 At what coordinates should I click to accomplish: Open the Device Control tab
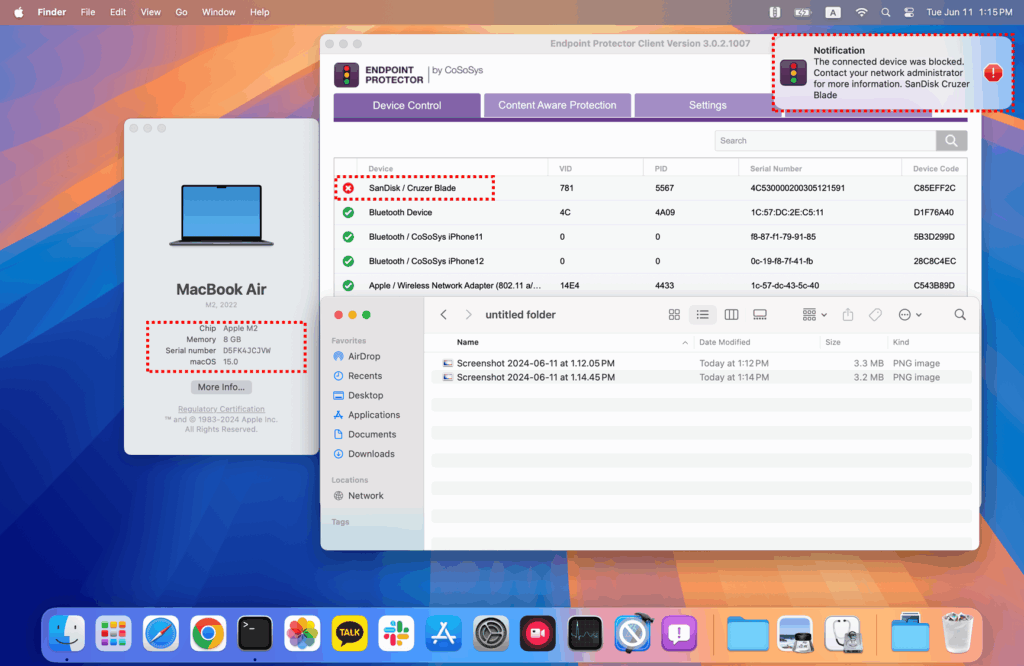407,105
